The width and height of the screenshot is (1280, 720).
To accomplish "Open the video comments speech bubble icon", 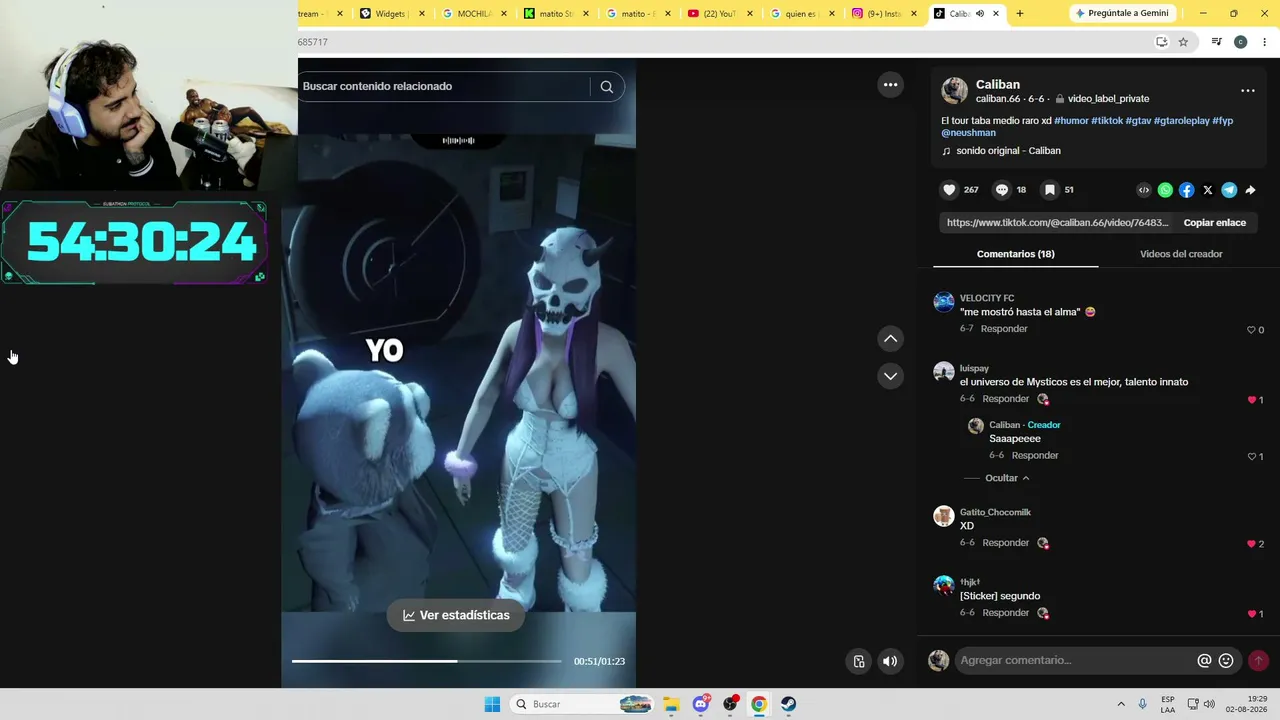I will coord(1001,190).
